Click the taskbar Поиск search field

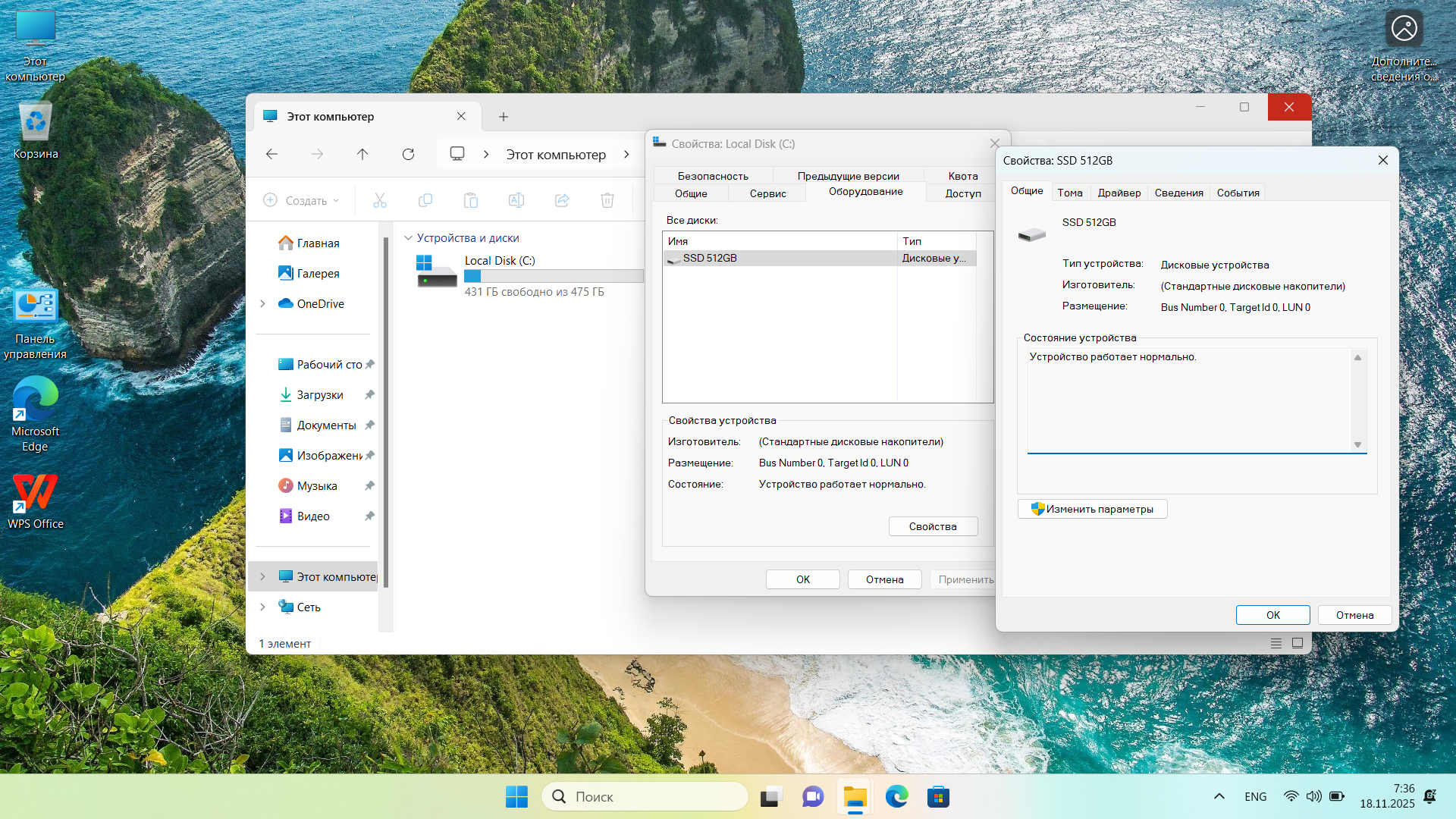[645, 797]
